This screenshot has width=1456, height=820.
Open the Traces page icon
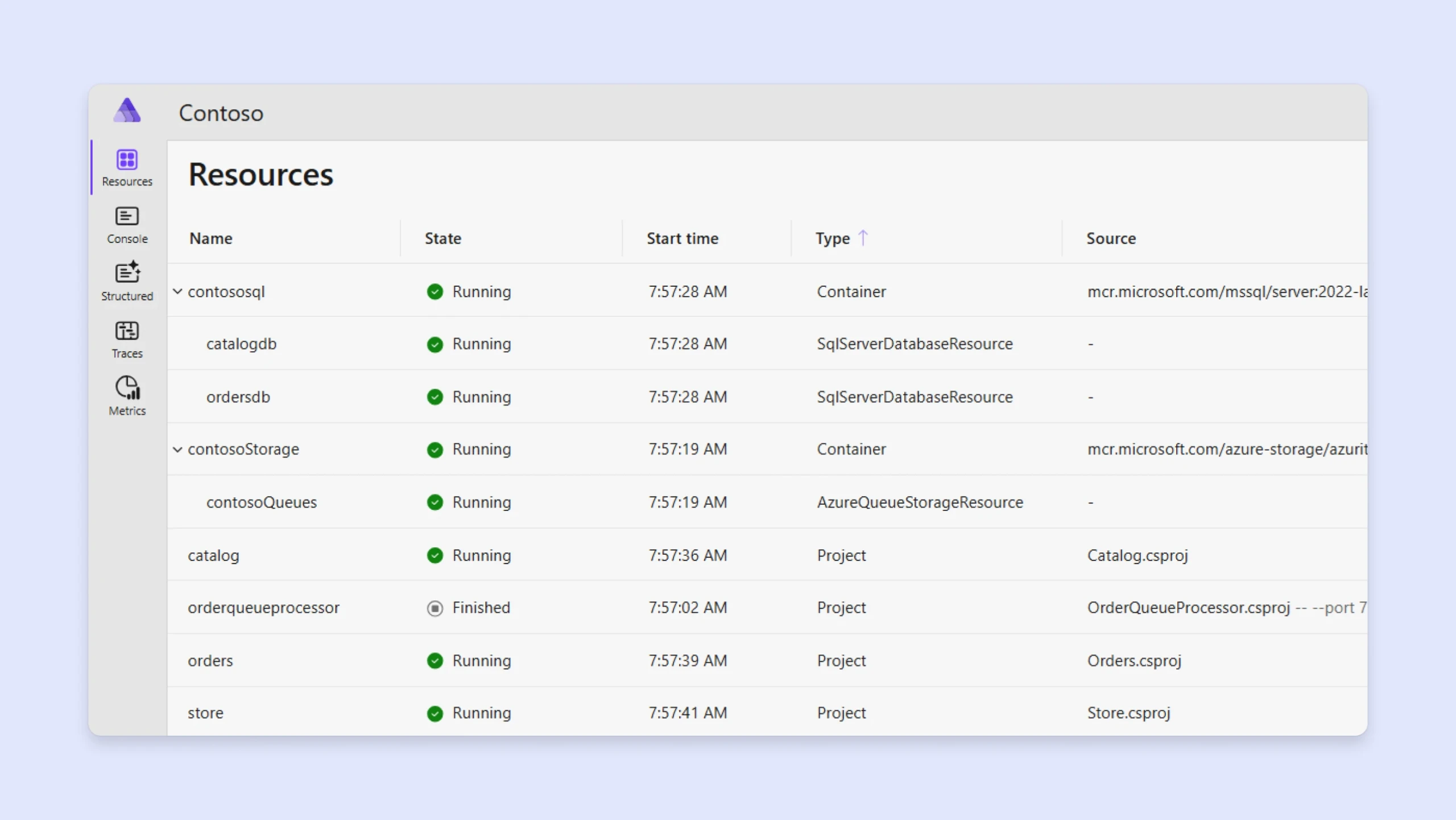pyautogui.click(x=127, y=331)
